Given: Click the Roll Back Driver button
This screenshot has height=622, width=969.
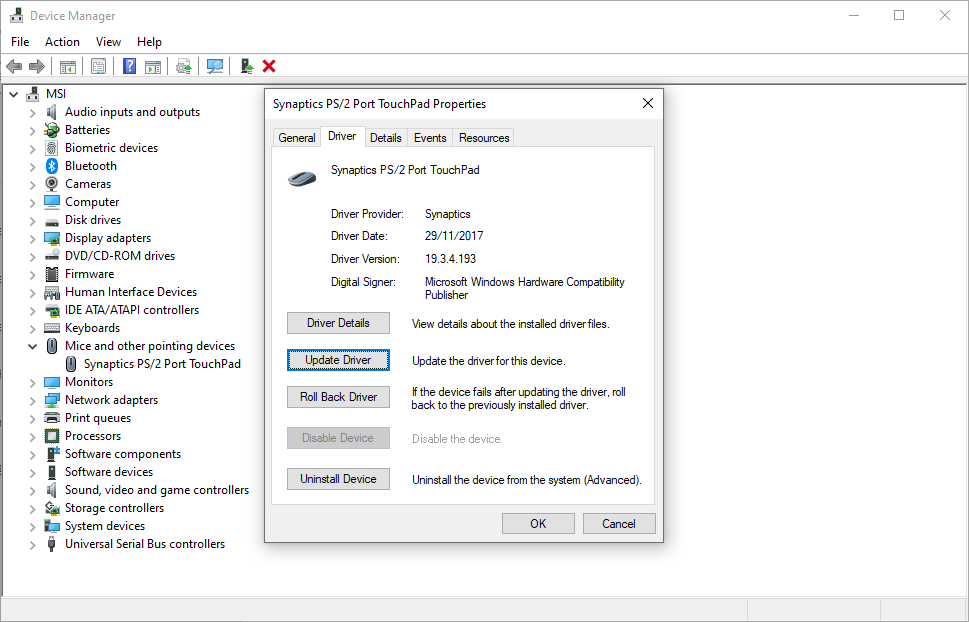Looking at the screenshot, I should [338, 397].
